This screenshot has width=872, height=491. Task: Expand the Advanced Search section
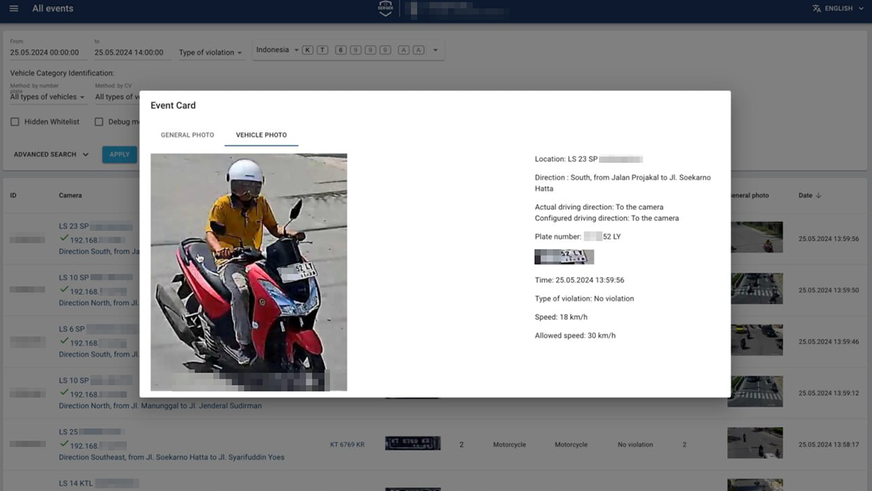click(x=51, y=155)
